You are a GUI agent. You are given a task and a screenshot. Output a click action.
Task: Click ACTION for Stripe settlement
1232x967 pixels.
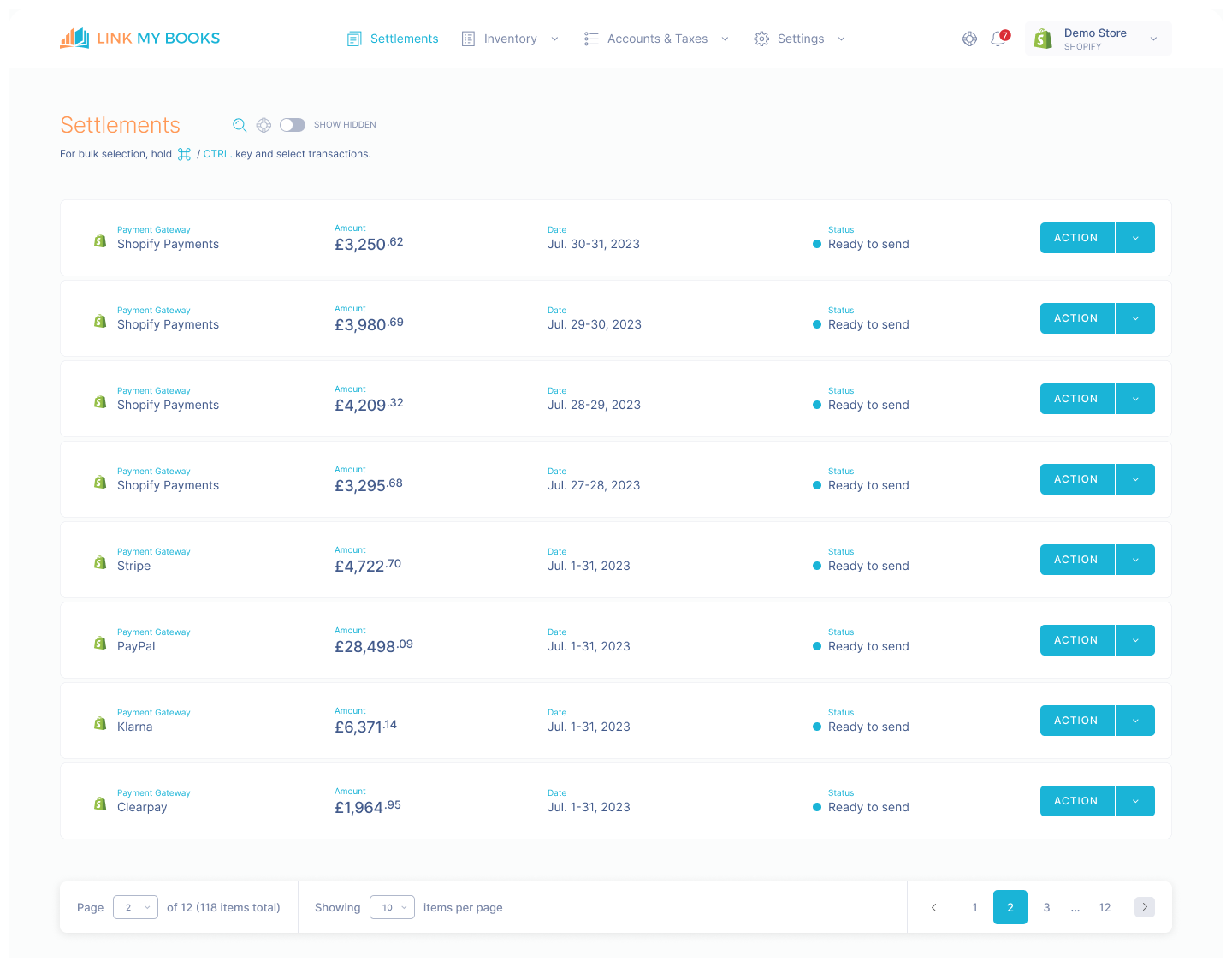point(1077,560)
